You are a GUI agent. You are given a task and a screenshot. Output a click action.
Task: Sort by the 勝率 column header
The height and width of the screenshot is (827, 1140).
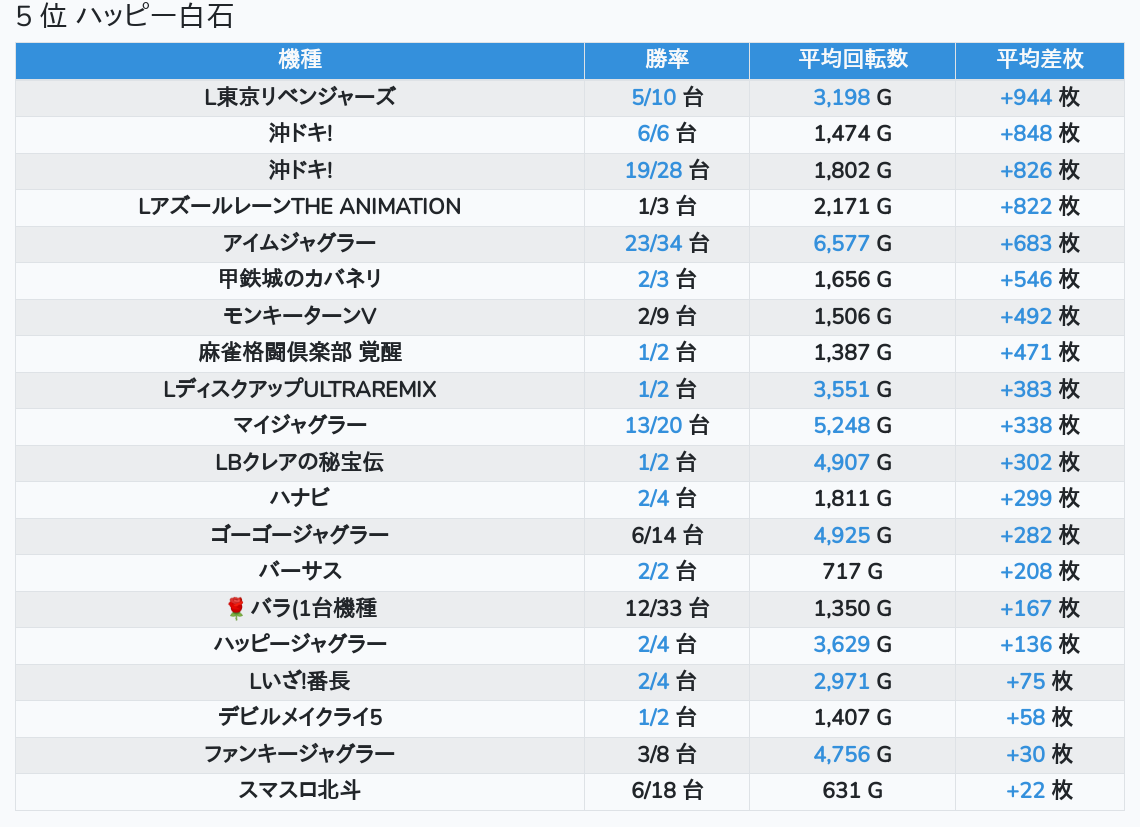(666, 60)
